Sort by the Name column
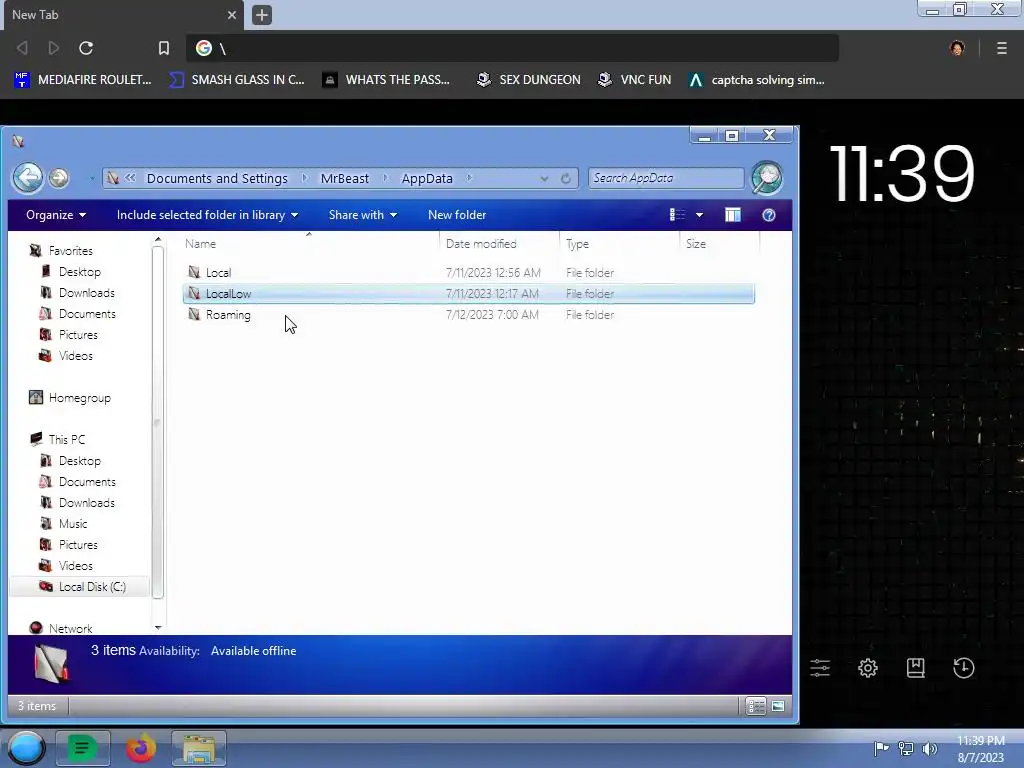 pyautogui.click(x=308, y=244)
